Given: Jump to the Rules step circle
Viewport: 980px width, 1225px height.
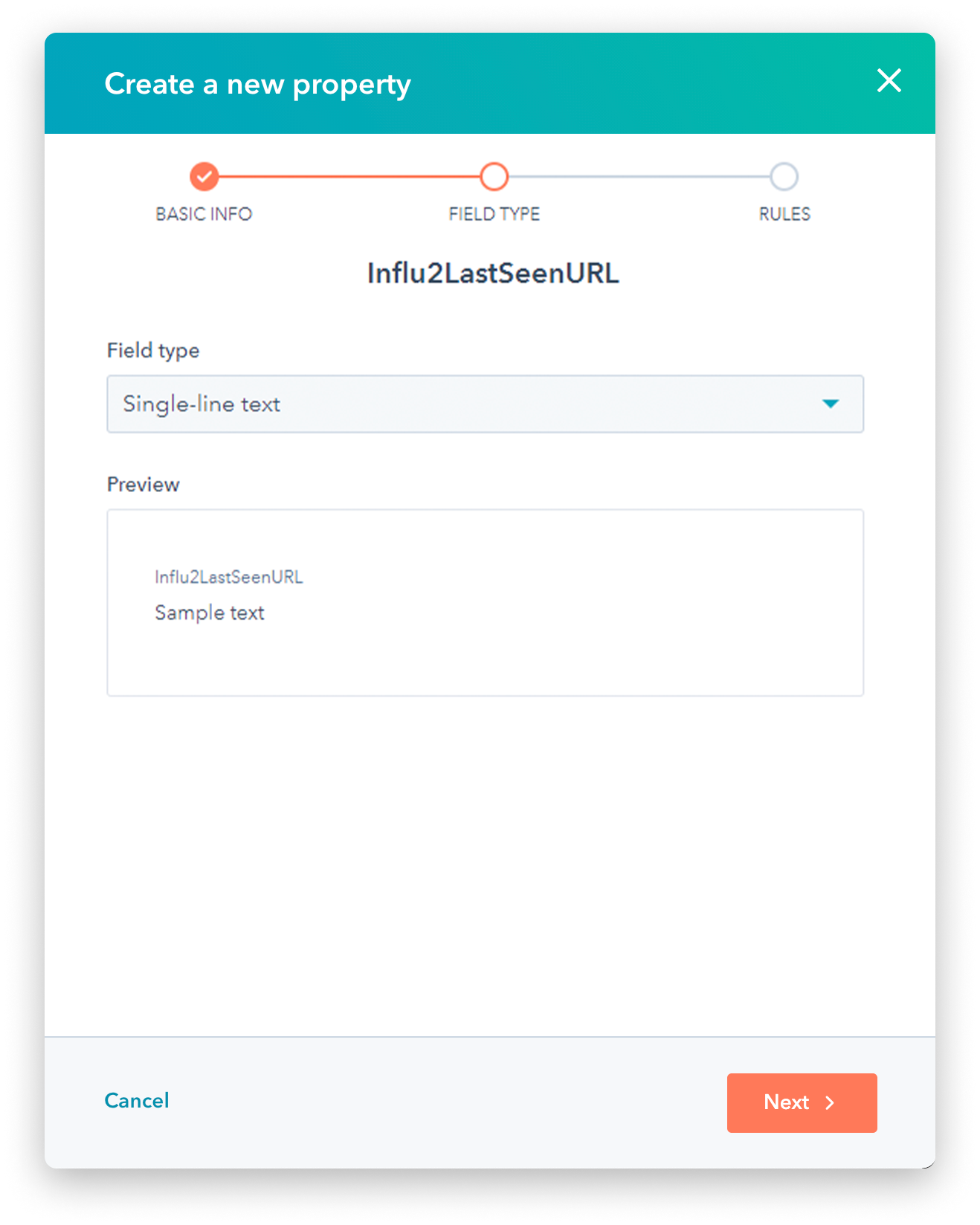Looking at the screenshot, I should coord(784,177).
